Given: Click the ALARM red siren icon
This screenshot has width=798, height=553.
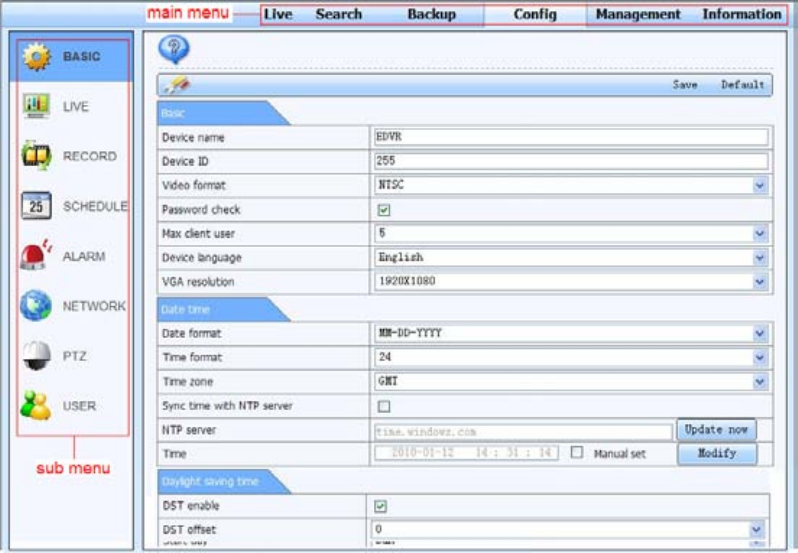Looking at the screenshot, I should (36, 254).
